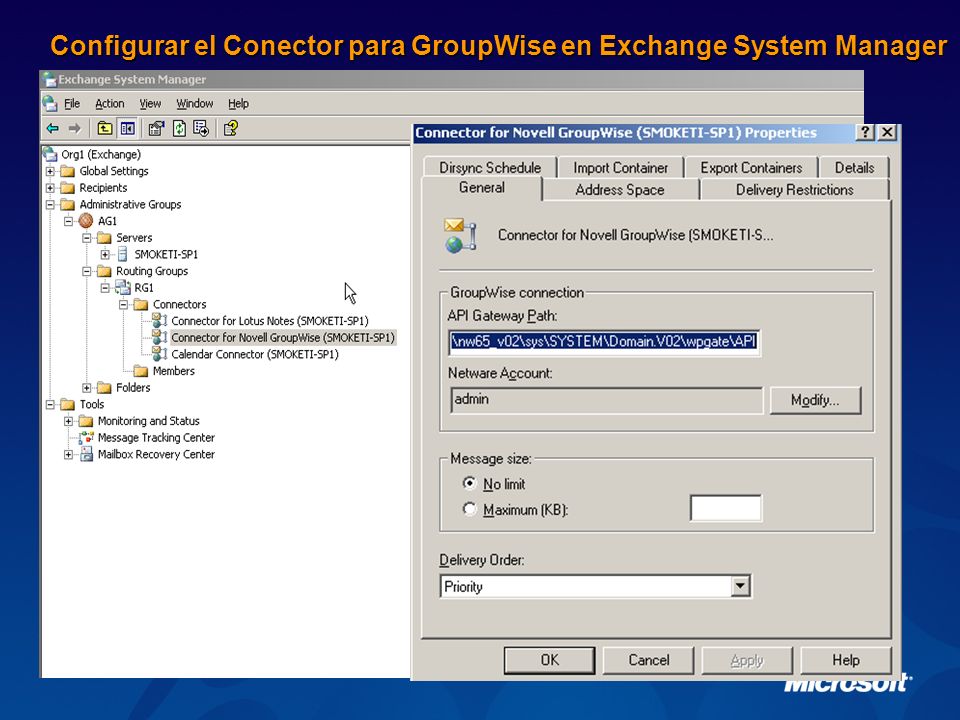Click the AG1 administrative group icon
Screen dimensions: 960x720
(86, 221)
